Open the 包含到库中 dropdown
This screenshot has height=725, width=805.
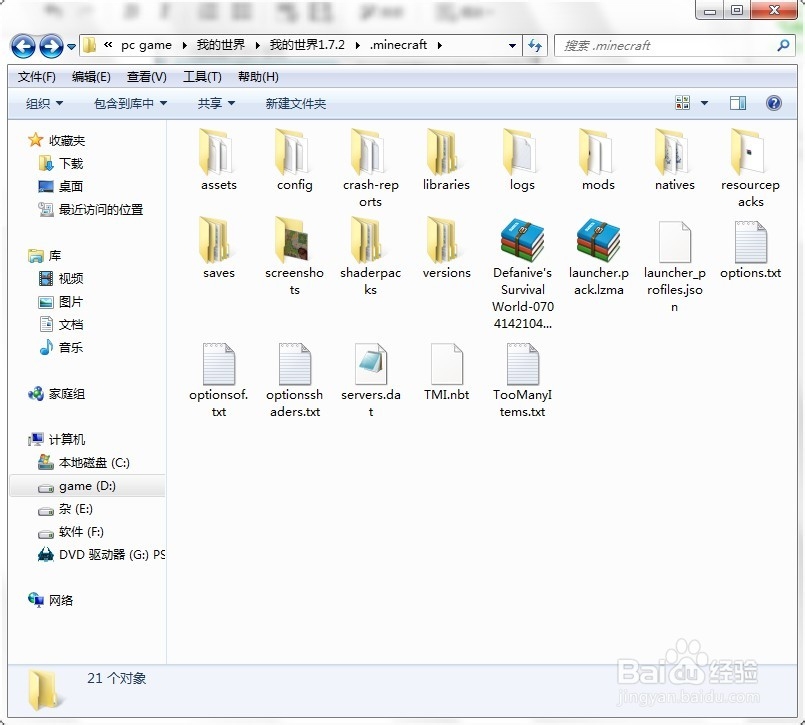[130, 103]
